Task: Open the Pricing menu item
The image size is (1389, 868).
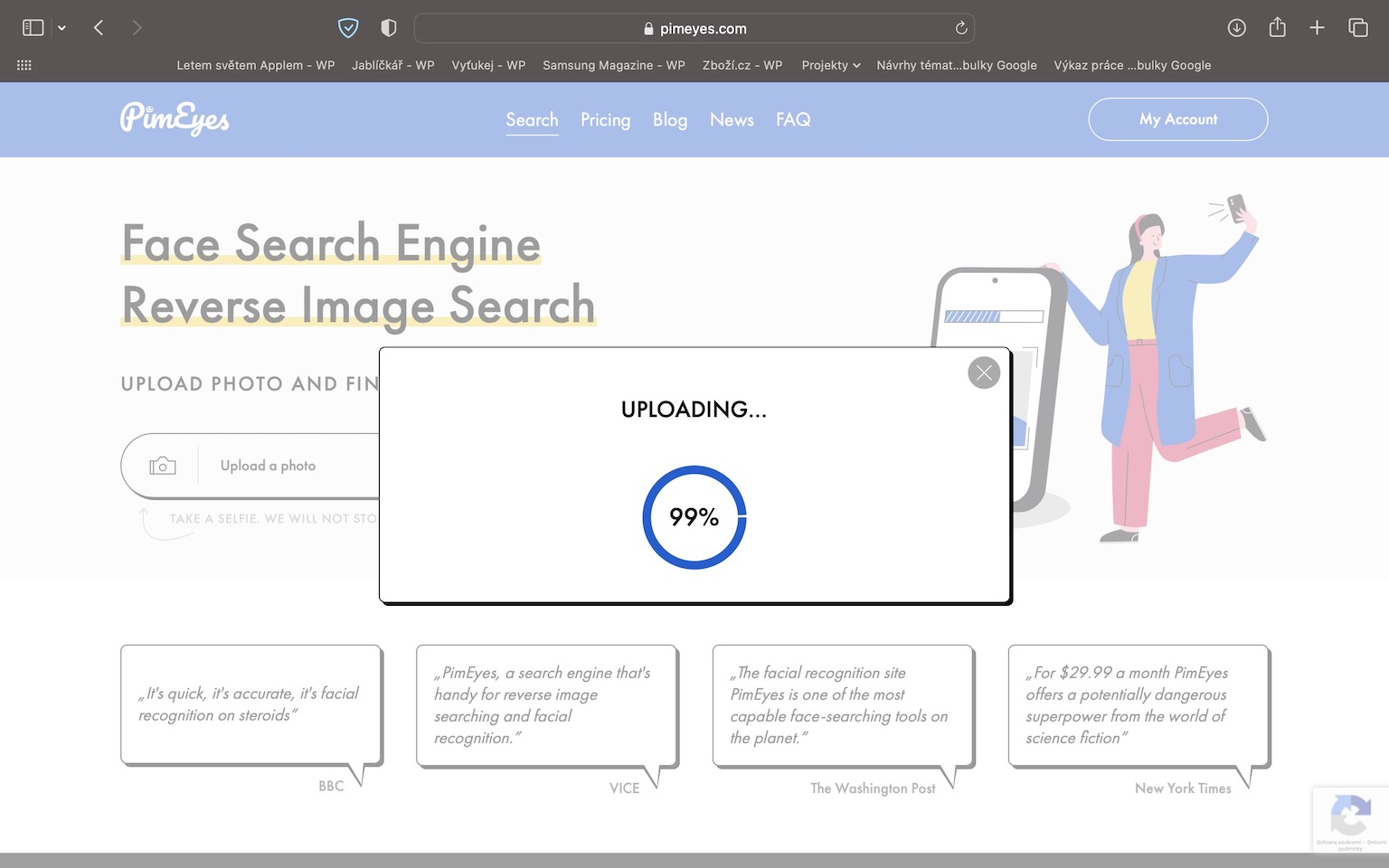Action: click(605, 119)
